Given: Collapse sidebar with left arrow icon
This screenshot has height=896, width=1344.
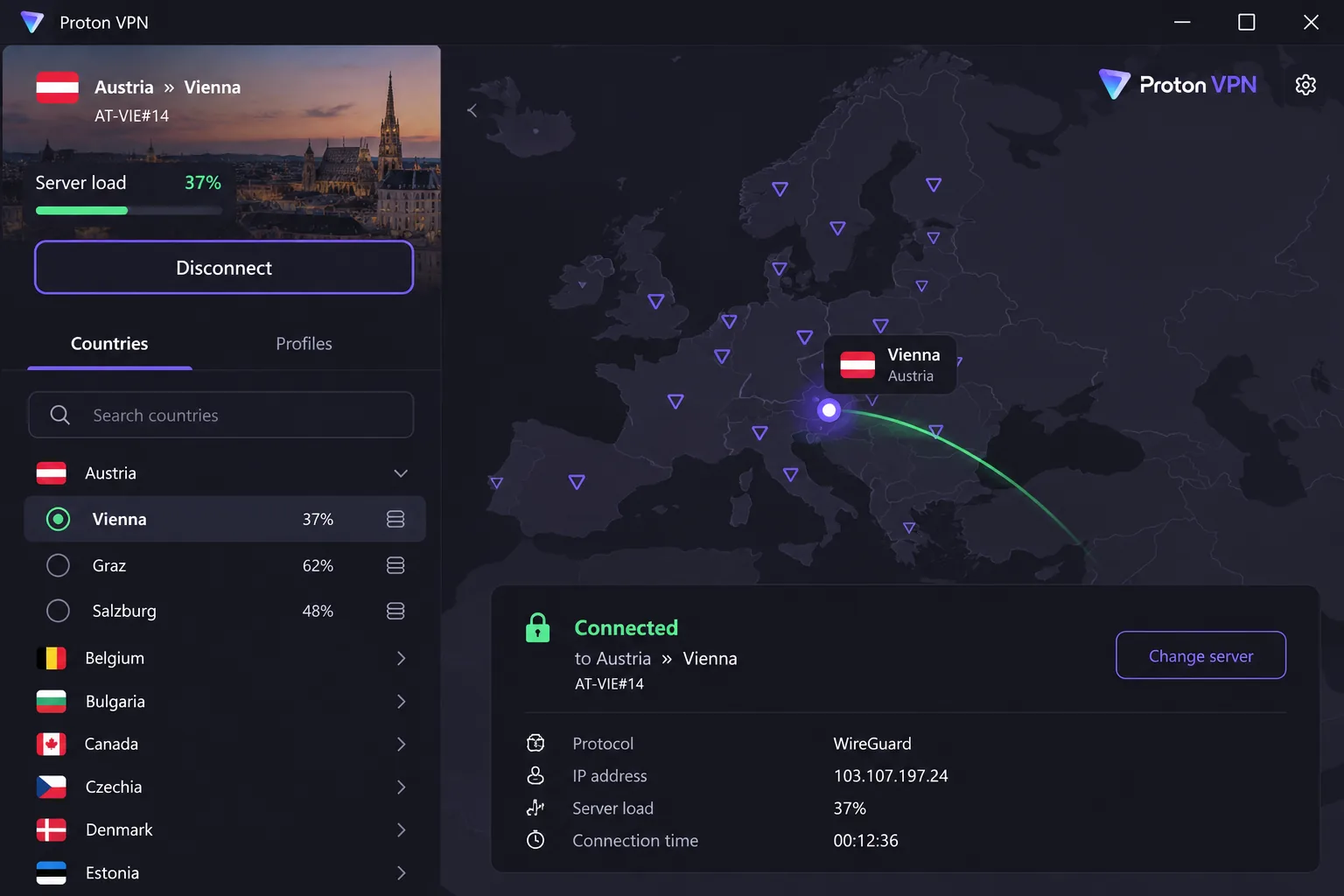Looking at the screenshot, I should (472, 110).
